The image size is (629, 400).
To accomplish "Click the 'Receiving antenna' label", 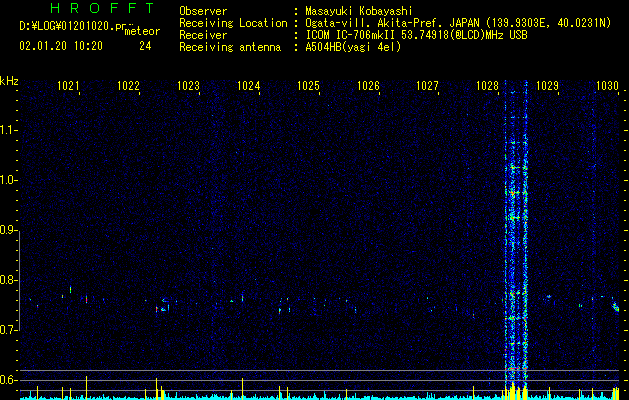I will pyautogui.click(x=230, y=47).
